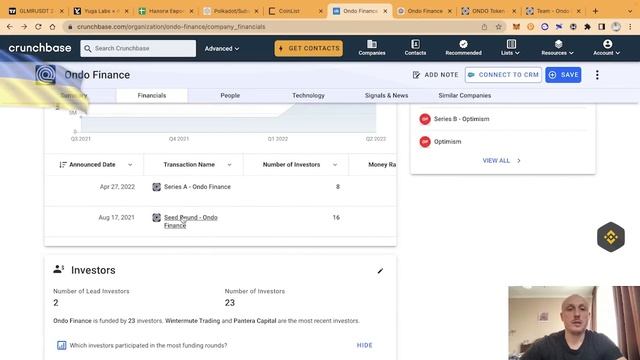Image resolution: width=640 pixels, height=360 pixels.
Task: Open Seed Round - Ondo Finance transaction
Action: 191,221
